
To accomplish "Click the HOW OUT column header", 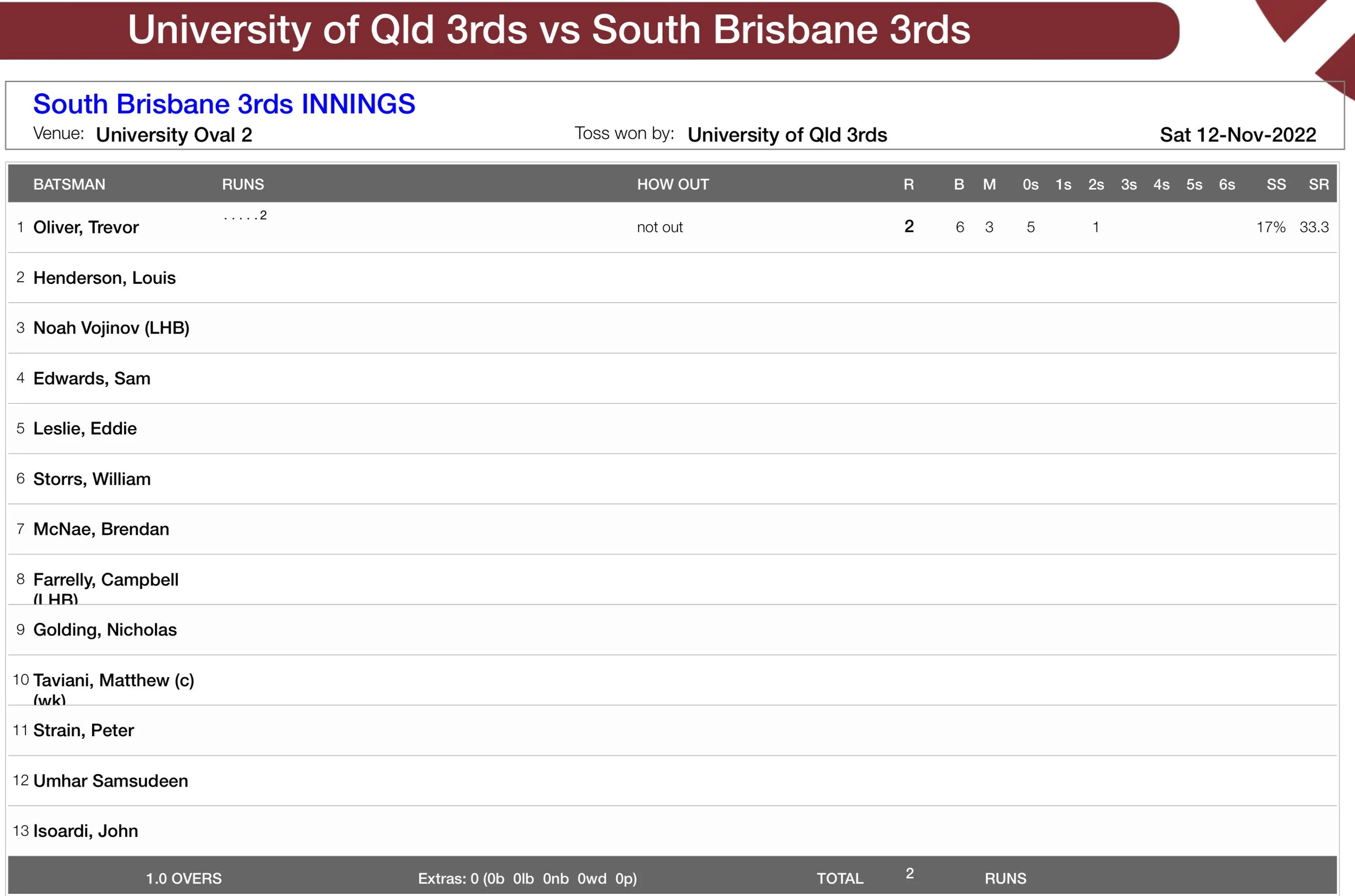I will (673, 185).
